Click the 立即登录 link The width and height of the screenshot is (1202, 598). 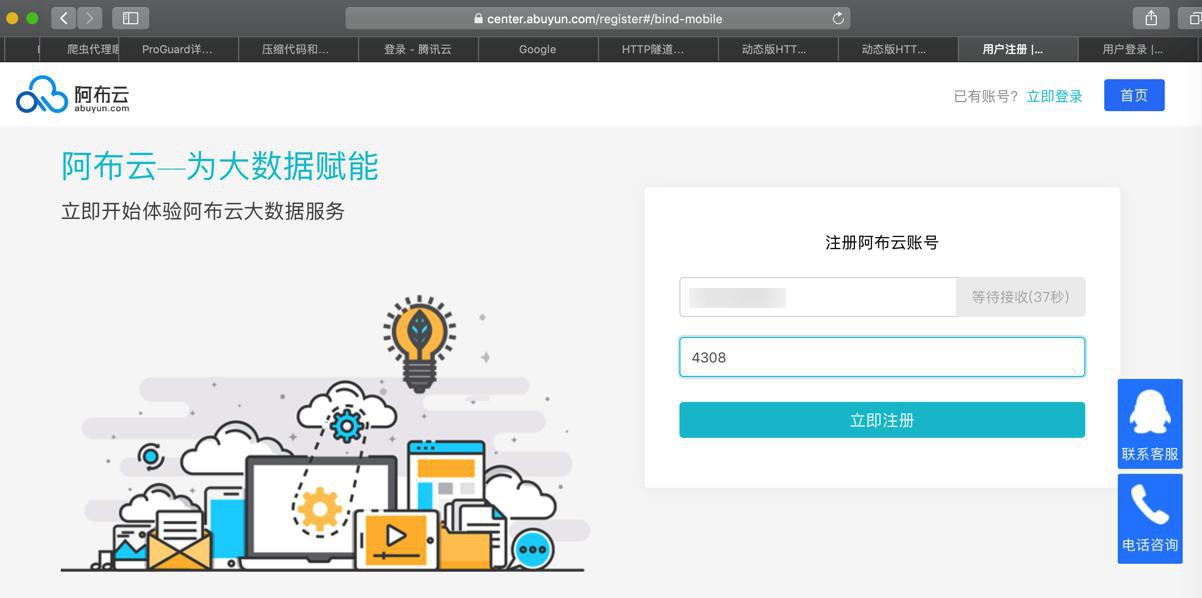click(x=1054, y=96)
